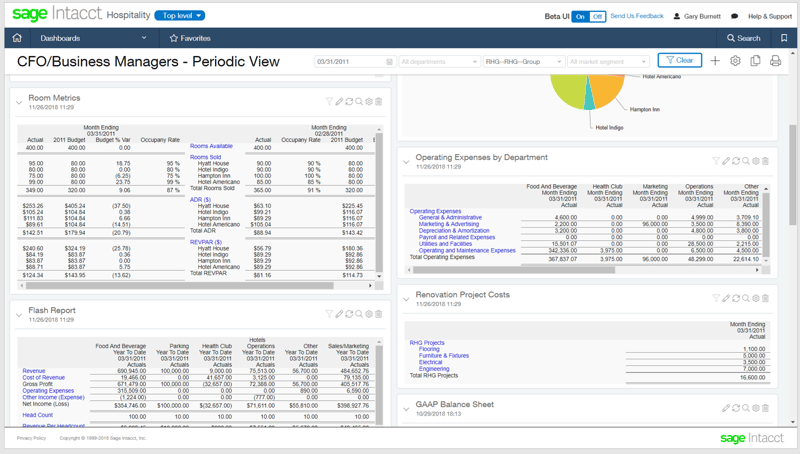This screenshot has width=800, height=454.
Task: Open the Top level entity dropdown
Action: (182, 16)
